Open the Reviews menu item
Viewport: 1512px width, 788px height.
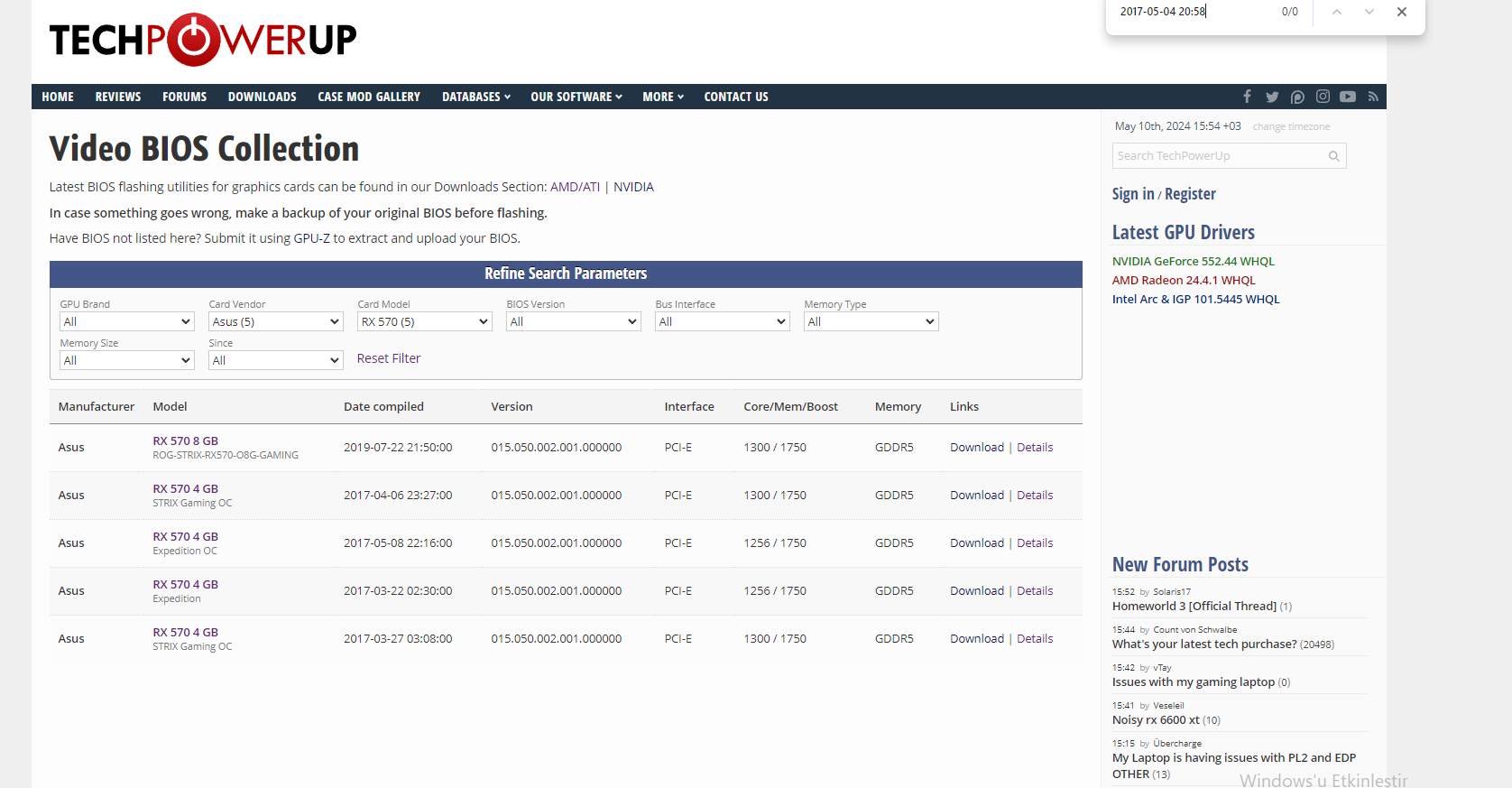[118, 97]
